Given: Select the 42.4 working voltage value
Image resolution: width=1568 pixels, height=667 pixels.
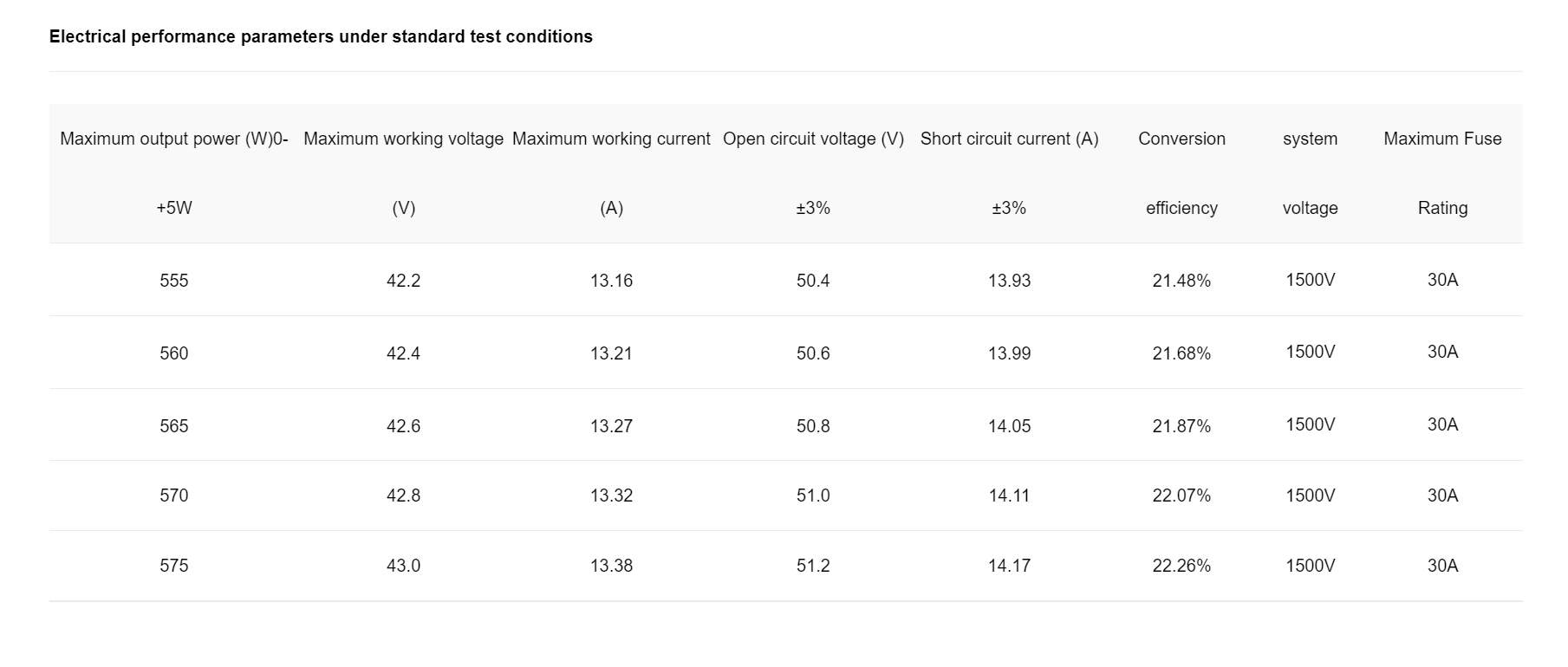Looking at the screenshot, I should pos(404,353).
